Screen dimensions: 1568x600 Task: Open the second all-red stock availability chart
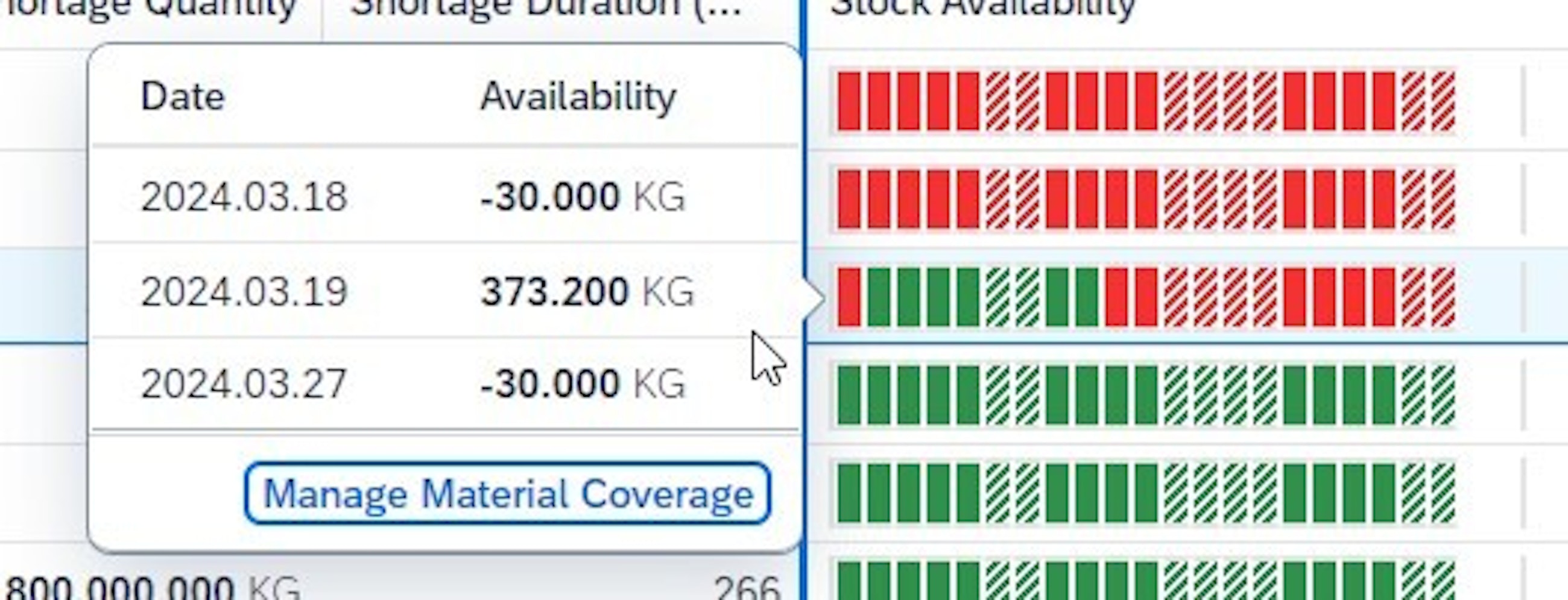pos(1146,200)
